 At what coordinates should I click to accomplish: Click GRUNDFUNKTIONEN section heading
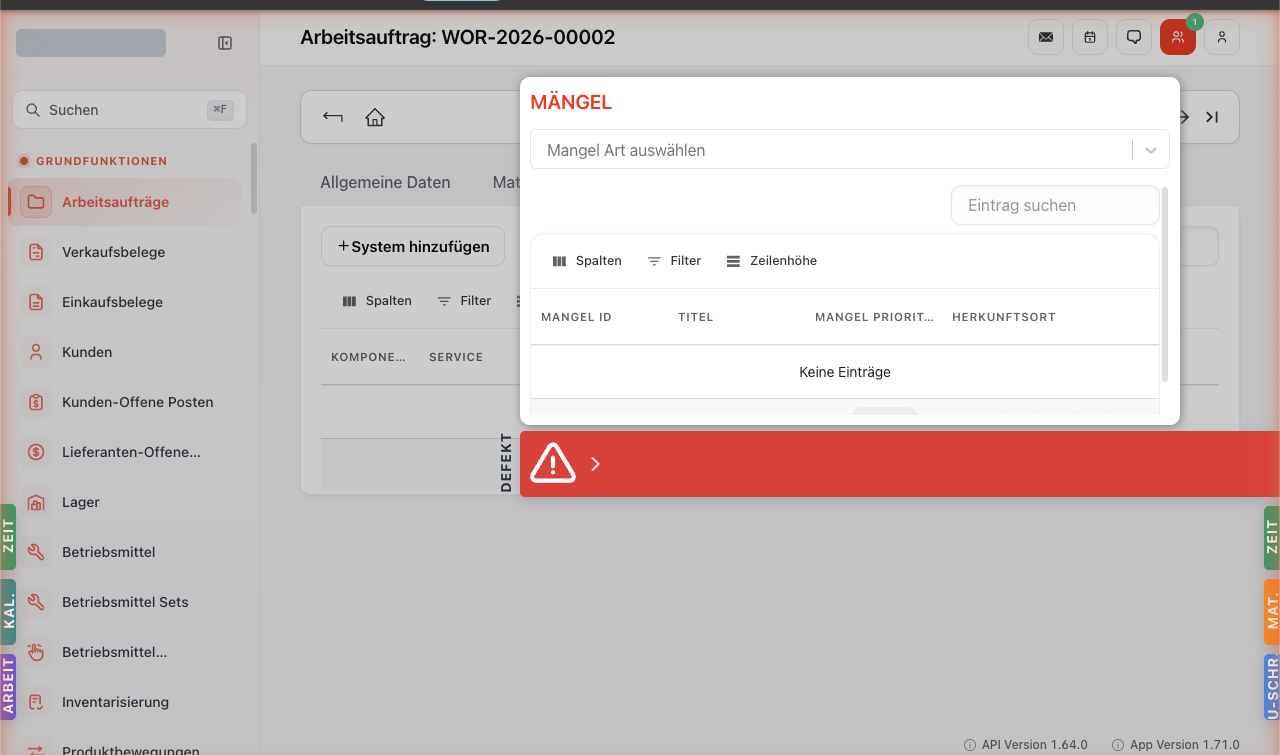[101, 161]
